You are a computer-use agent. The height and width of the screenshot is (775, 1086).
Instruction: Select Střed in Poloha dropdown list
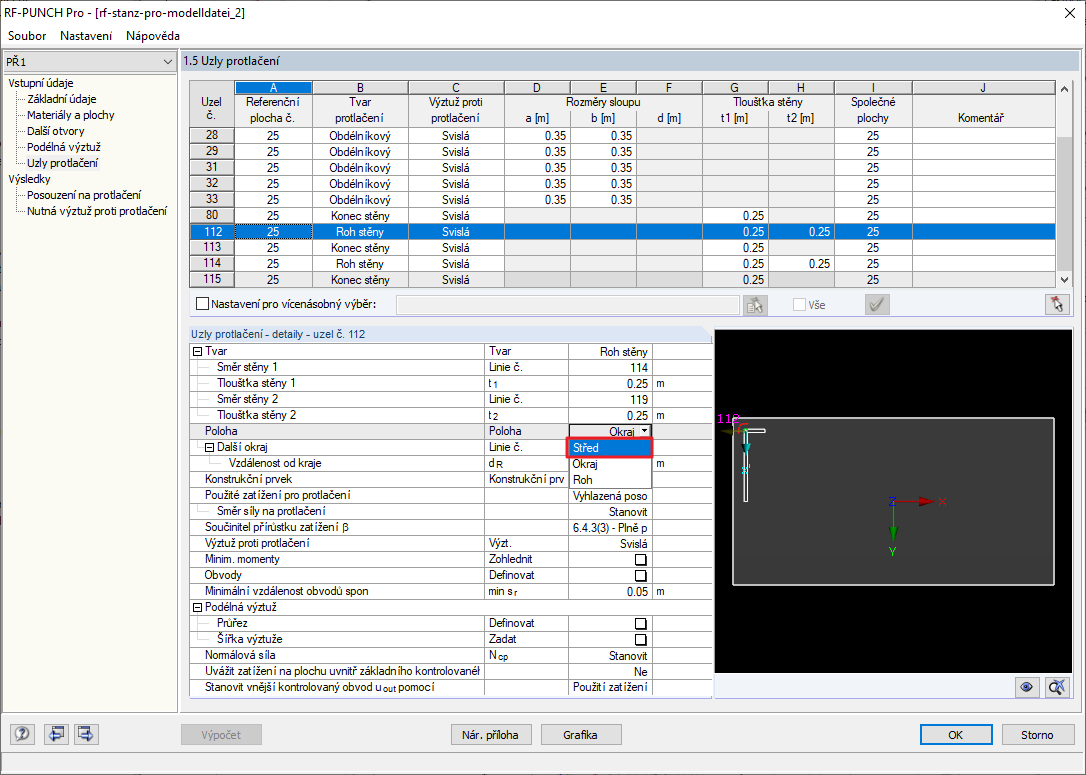pos(609,448)
